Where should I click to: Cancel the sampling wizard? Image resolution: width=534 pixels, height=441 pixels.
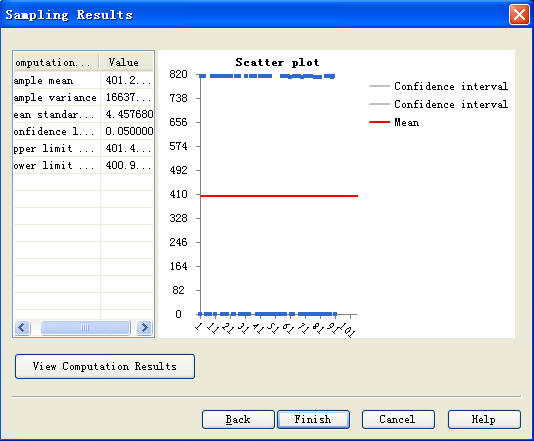(398, 419)
